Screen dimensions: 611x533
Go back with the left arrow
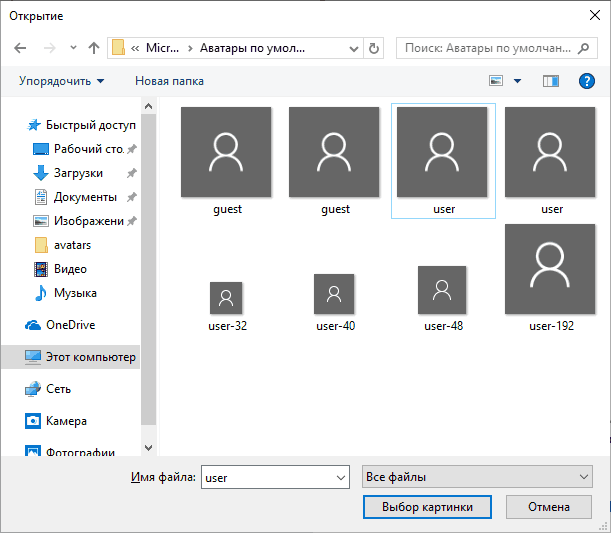pyautogui.click(x=20, y=48)
